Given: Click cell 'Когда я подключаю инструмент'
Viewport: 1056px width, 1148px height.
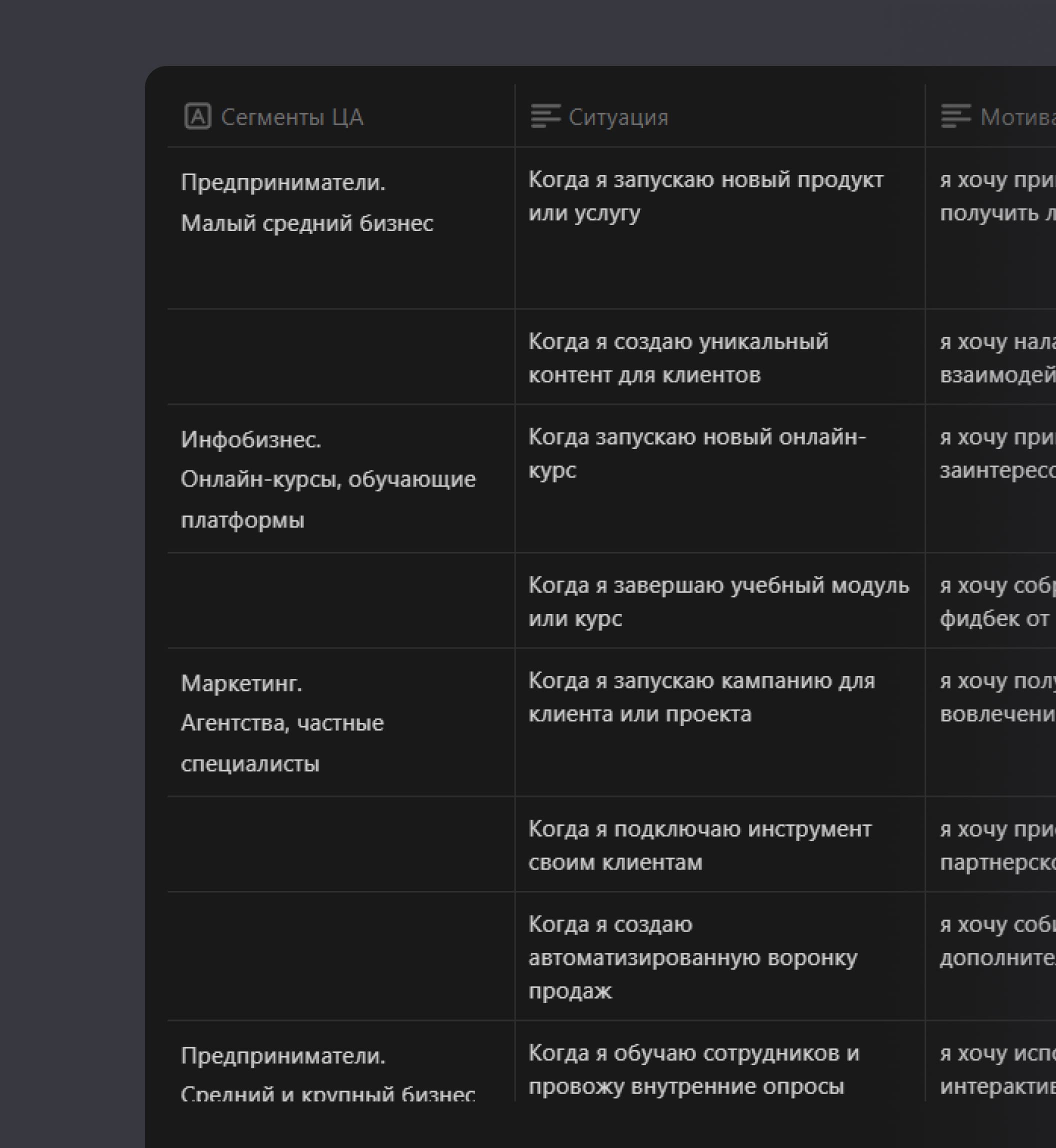Looking at the screenshot, I should [699, 845].
